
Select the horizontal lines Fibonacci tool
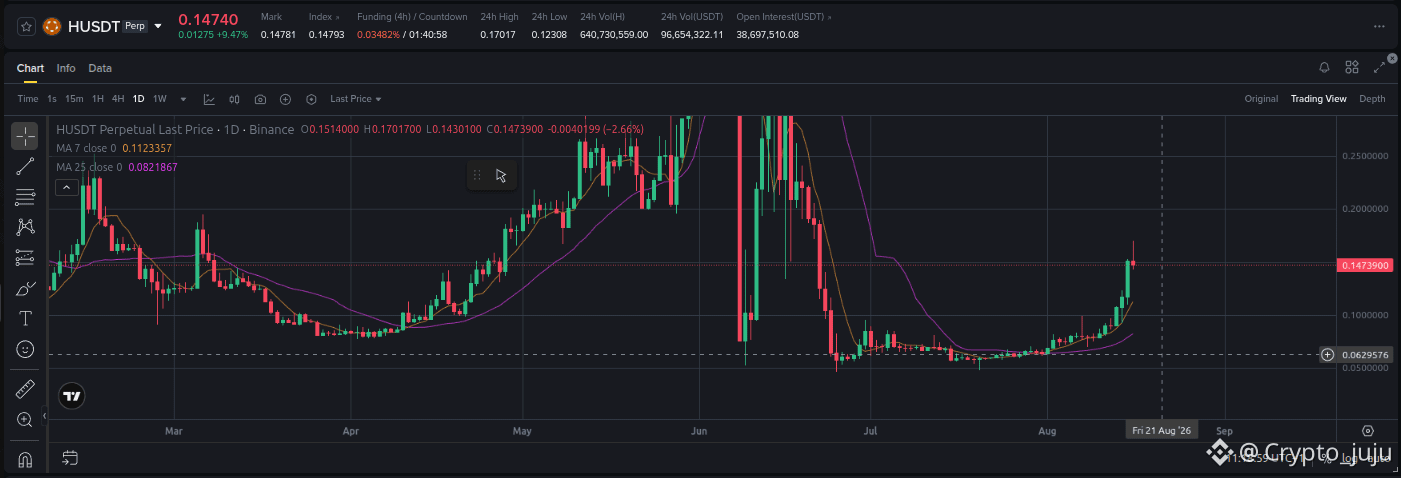point(25,197)
